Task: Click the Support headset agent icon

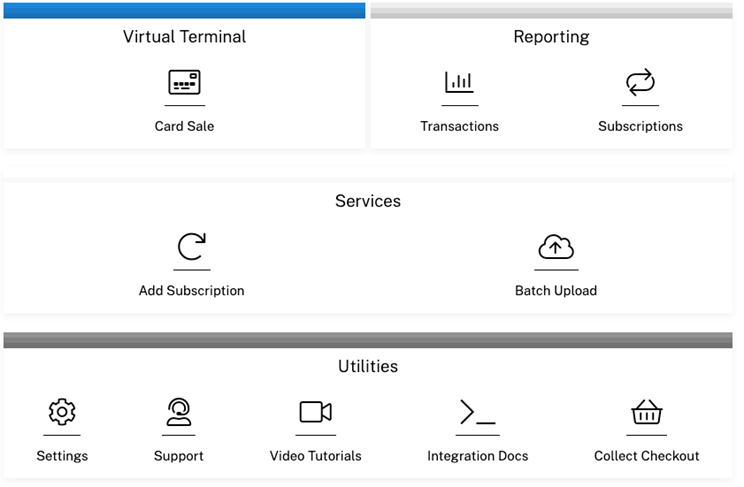Action: click(x=179, y=412)
